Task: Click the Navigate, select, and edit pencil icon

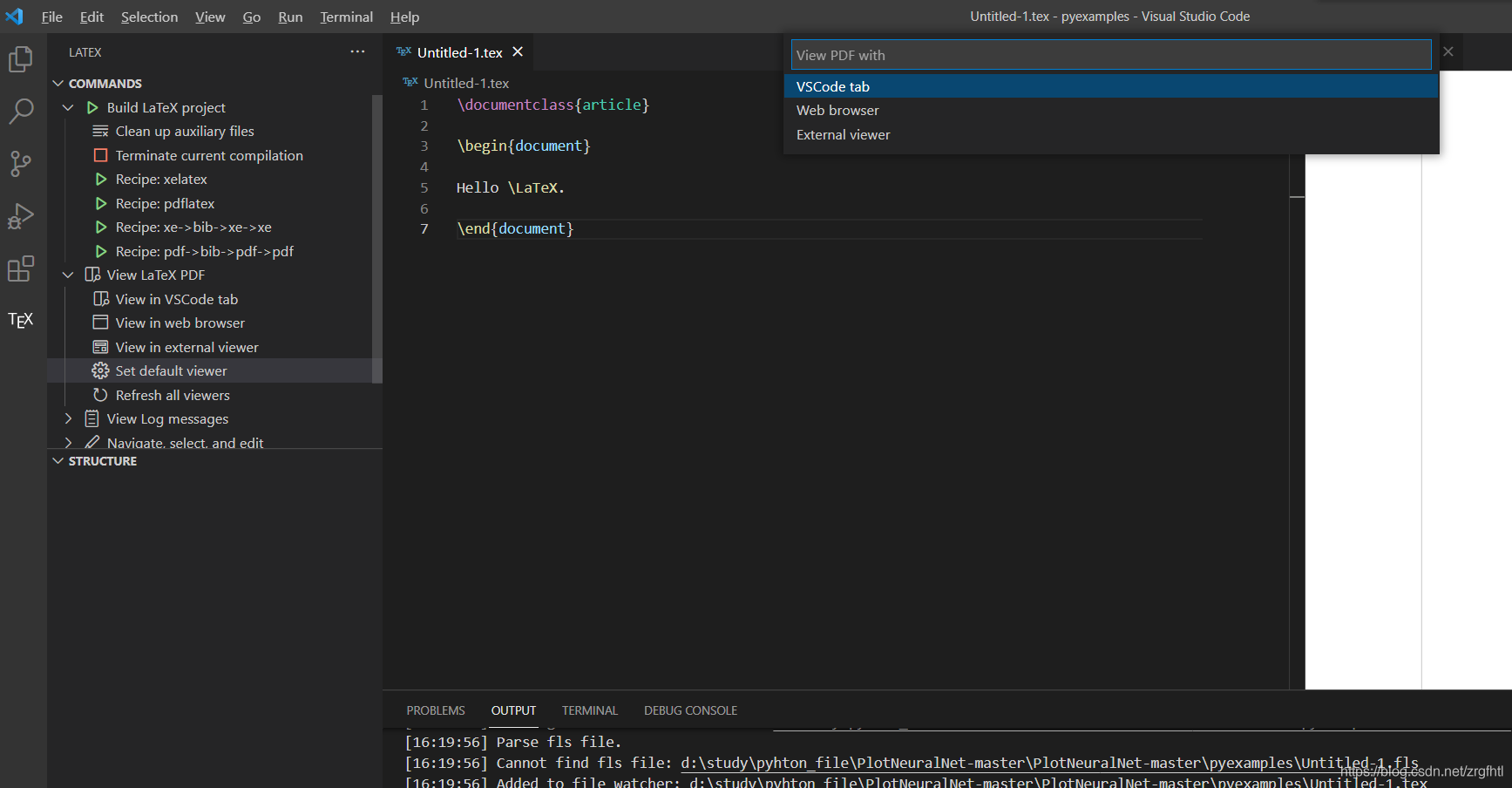Action: (x=92, y=443)
